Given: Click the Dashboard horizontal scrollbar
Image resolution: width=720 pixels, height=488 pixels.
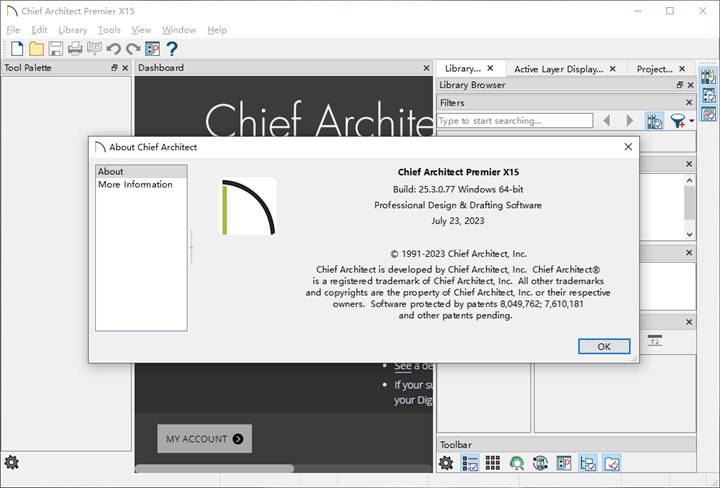Looking at the screenshot, I should 214,468.
